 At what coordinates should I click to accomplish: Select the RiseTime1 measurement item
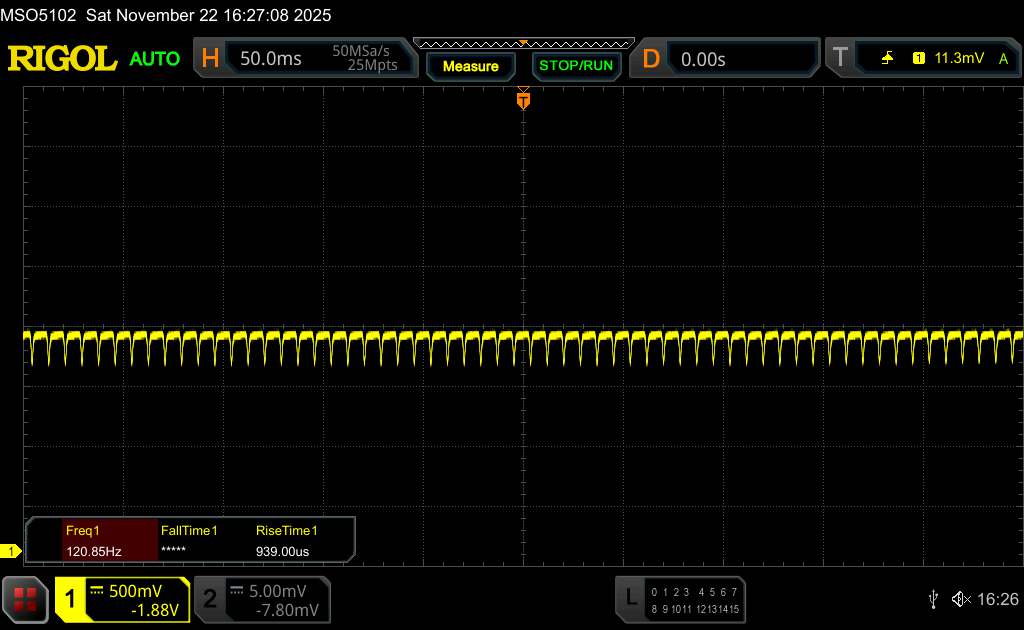click(x=287, y=541)
